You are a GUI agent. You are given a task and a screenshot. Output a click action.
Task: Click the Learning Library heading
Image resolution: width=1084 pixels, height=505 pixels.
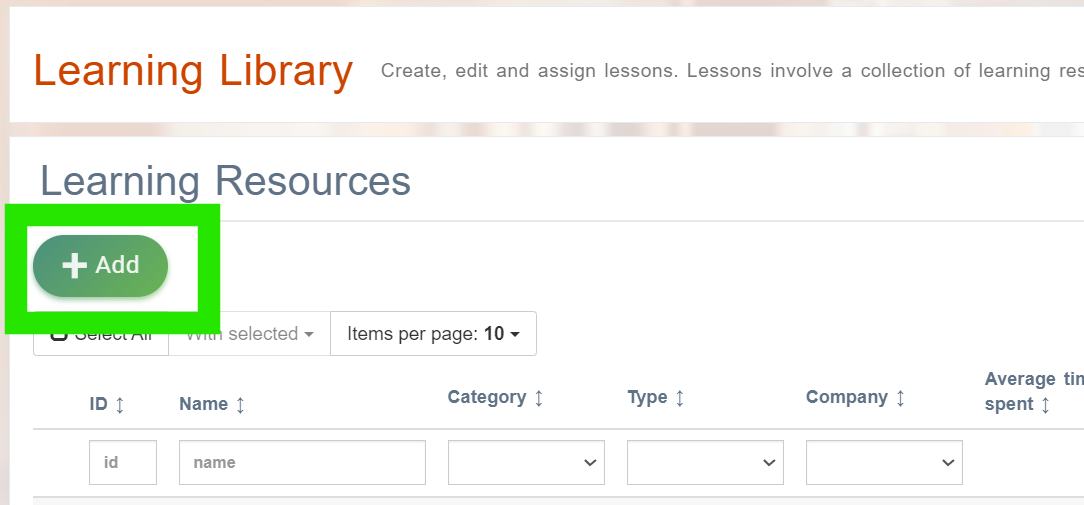[194, 71]
